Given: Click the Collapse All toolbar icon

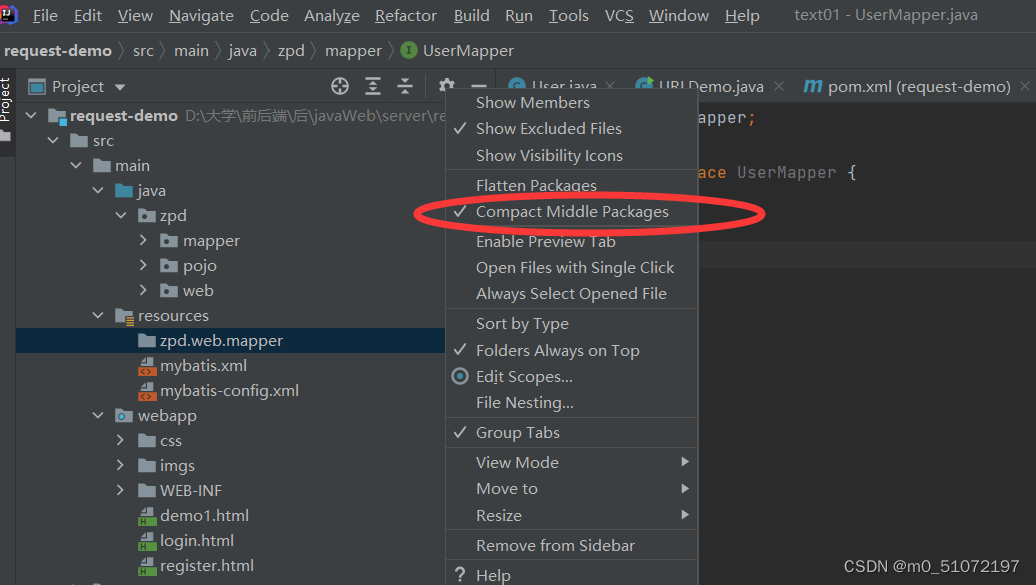Looking at the screenshot, I should [405, 86].
